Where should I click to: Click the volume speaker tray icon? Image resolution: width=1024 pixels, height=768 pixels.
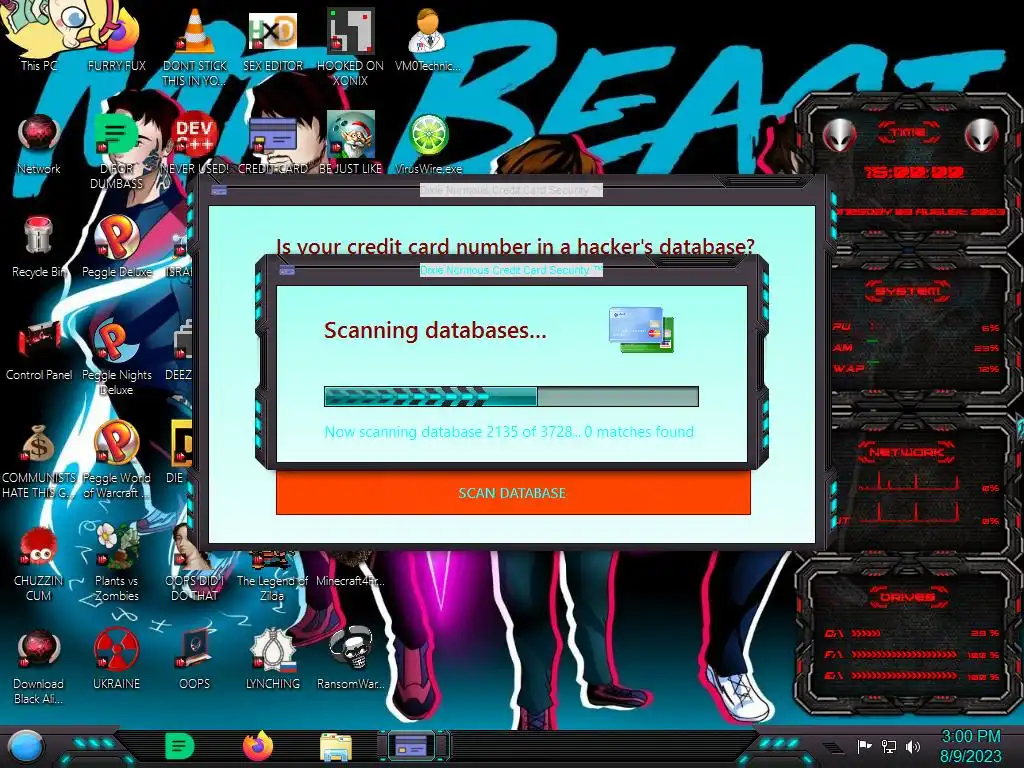point(913,746)
